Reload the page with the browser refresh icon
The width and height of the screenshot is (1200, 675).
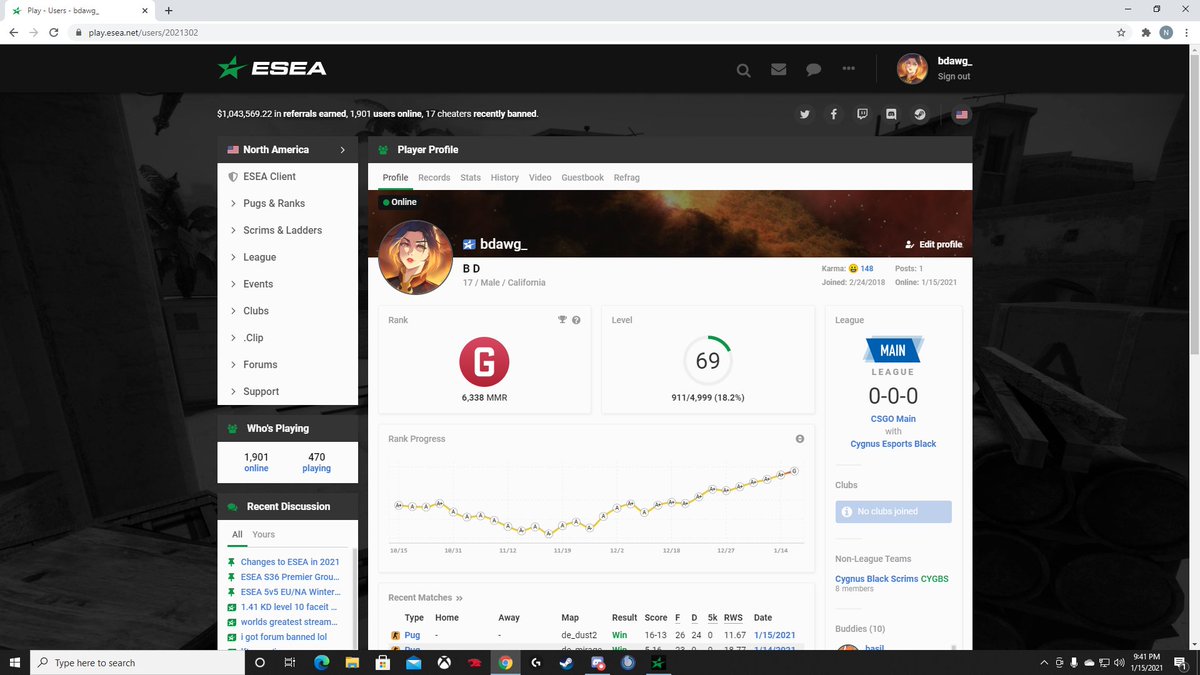click(x=53, y=32)
